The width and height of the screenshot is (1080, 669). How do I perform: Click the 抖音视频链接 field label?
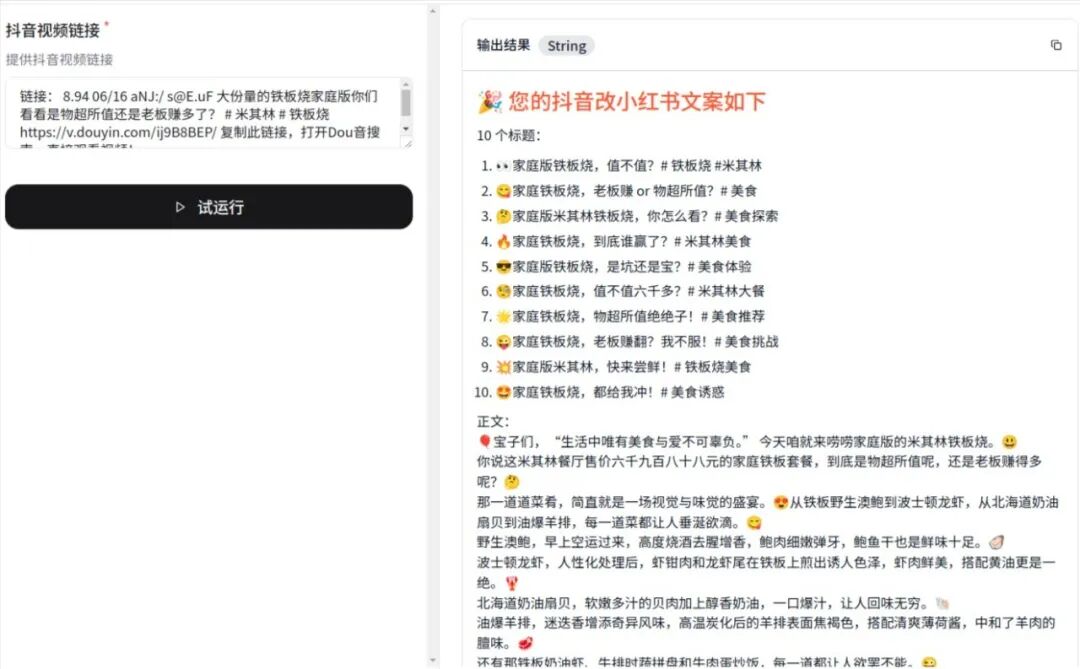coord(53,30)
